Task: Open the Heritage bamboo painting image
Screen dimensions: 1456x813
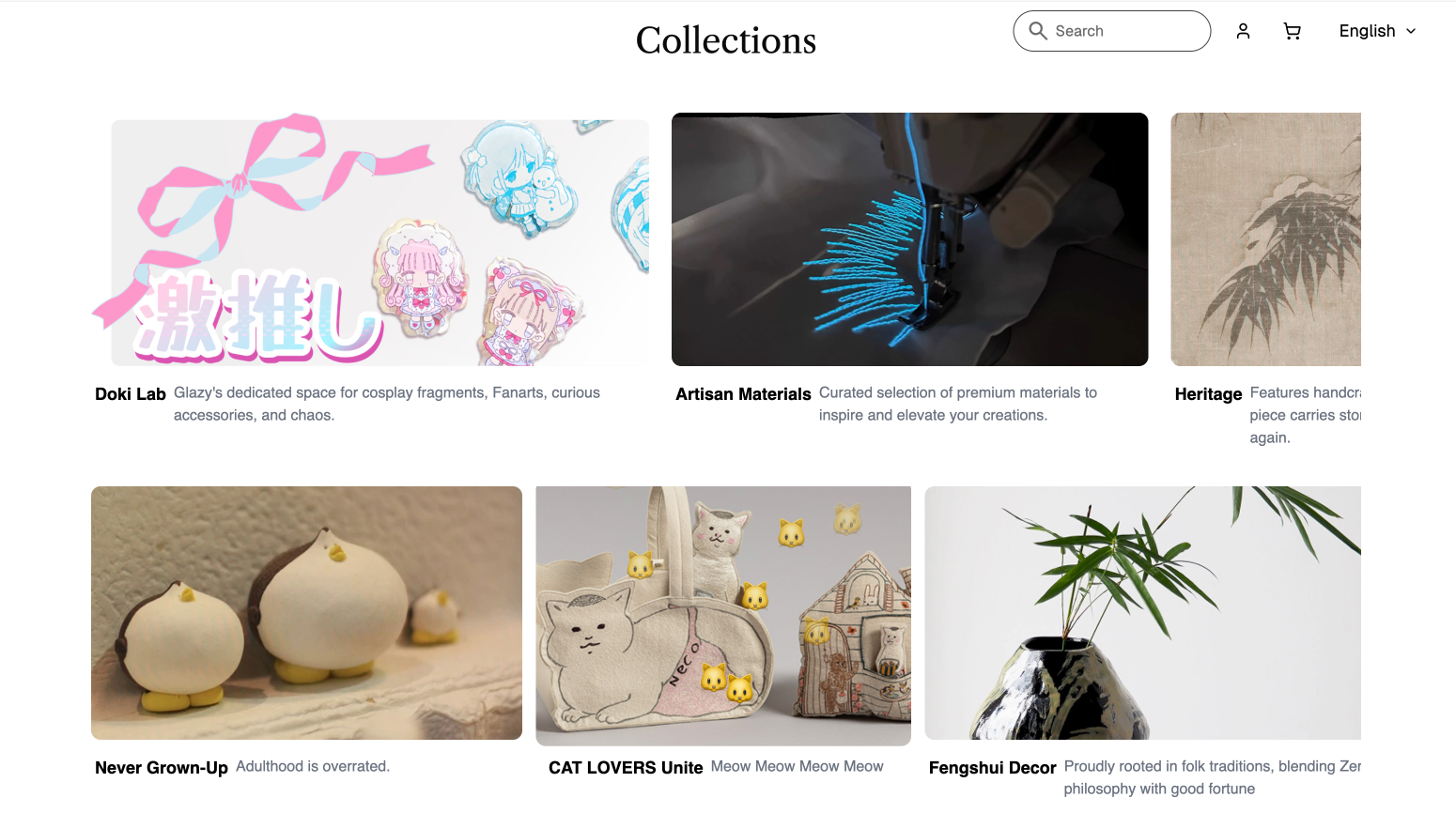Action: click(1265, 239)
